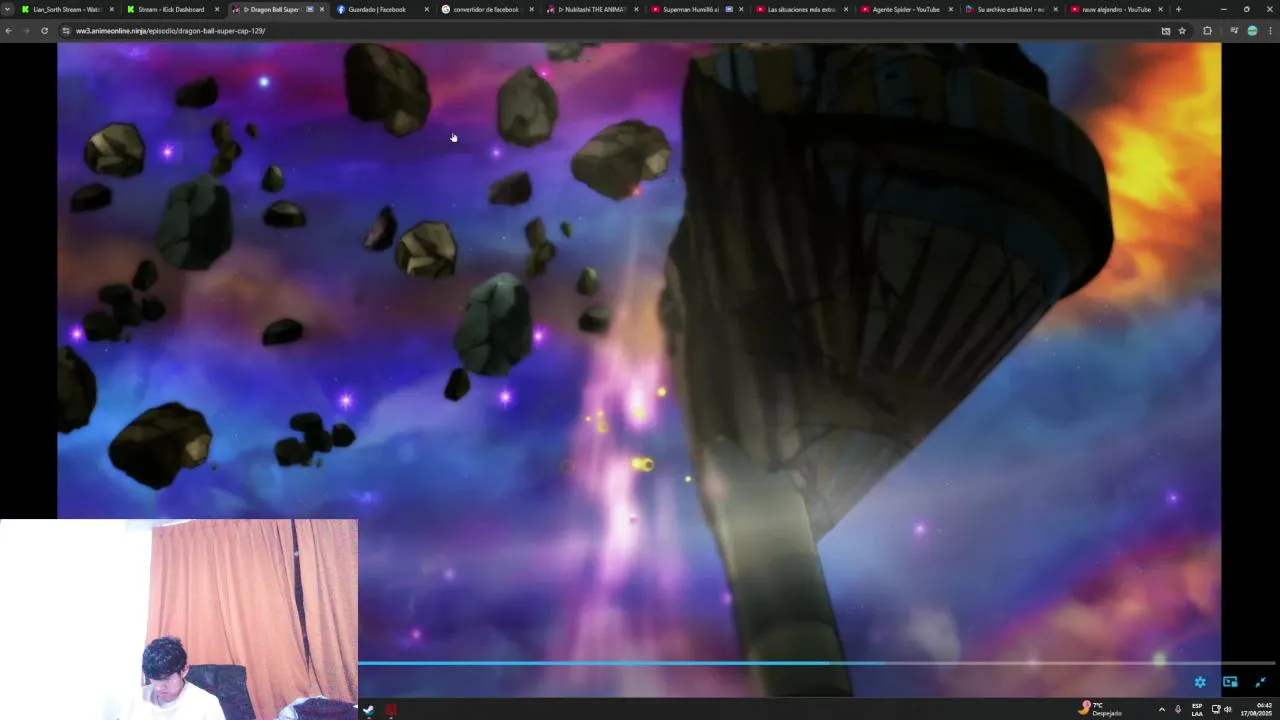Open the browser three-dot menu
Screen dimensions: 1280x720
(x=1271, y=31)
